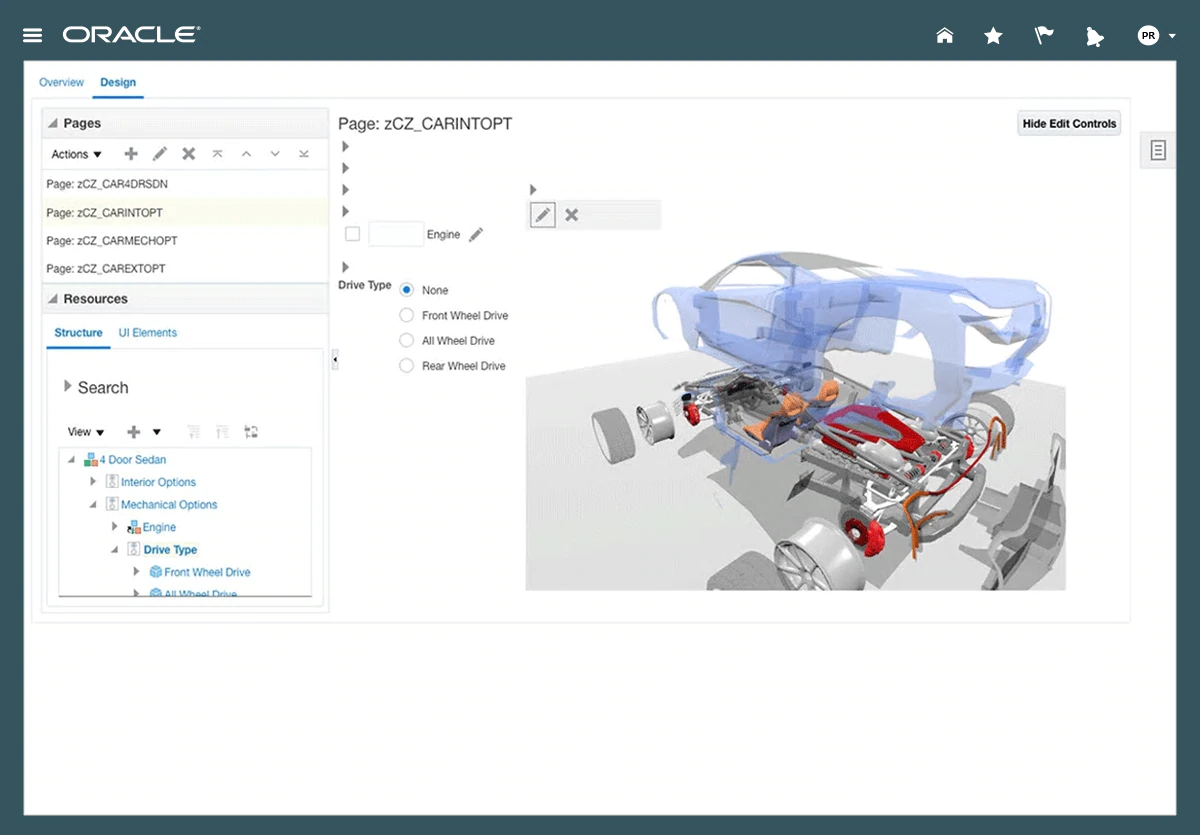Open Favorites star icon

point(993,36)
